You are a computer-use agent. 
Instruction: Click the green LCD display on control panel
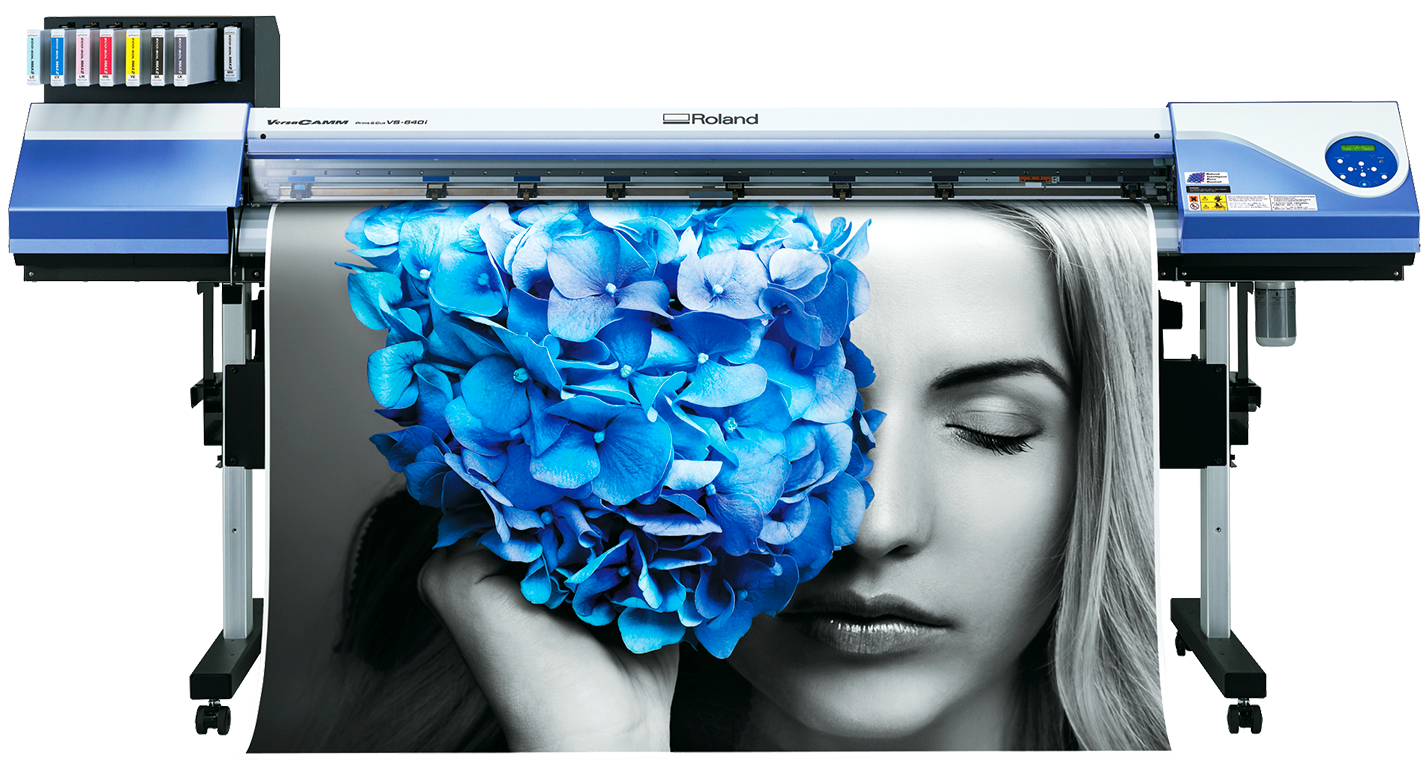pyautogui.click(x=1358, y=148)
